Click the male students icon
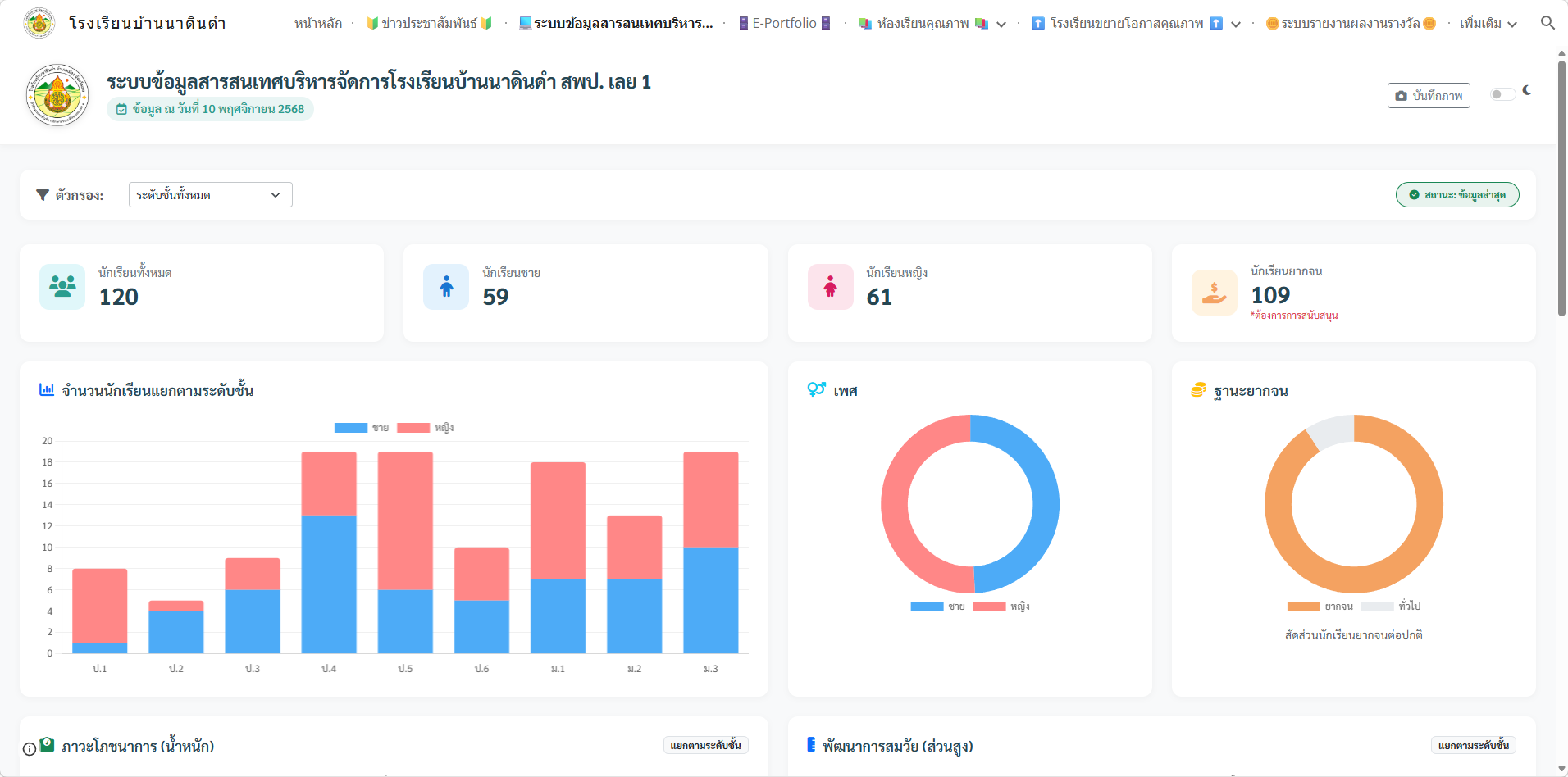Image resolution: width=1568 pixels, height=777 pixels. click(x=446, y=287)
